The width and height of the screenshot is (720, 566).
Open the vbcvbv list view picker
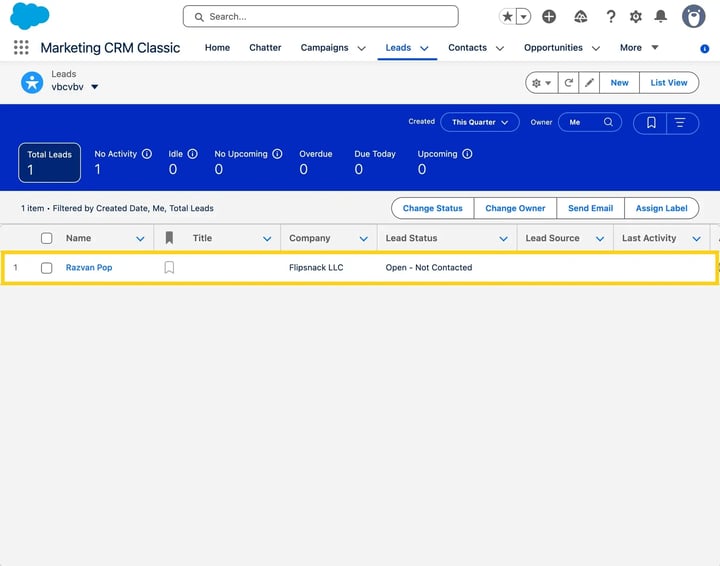point(75,87)
